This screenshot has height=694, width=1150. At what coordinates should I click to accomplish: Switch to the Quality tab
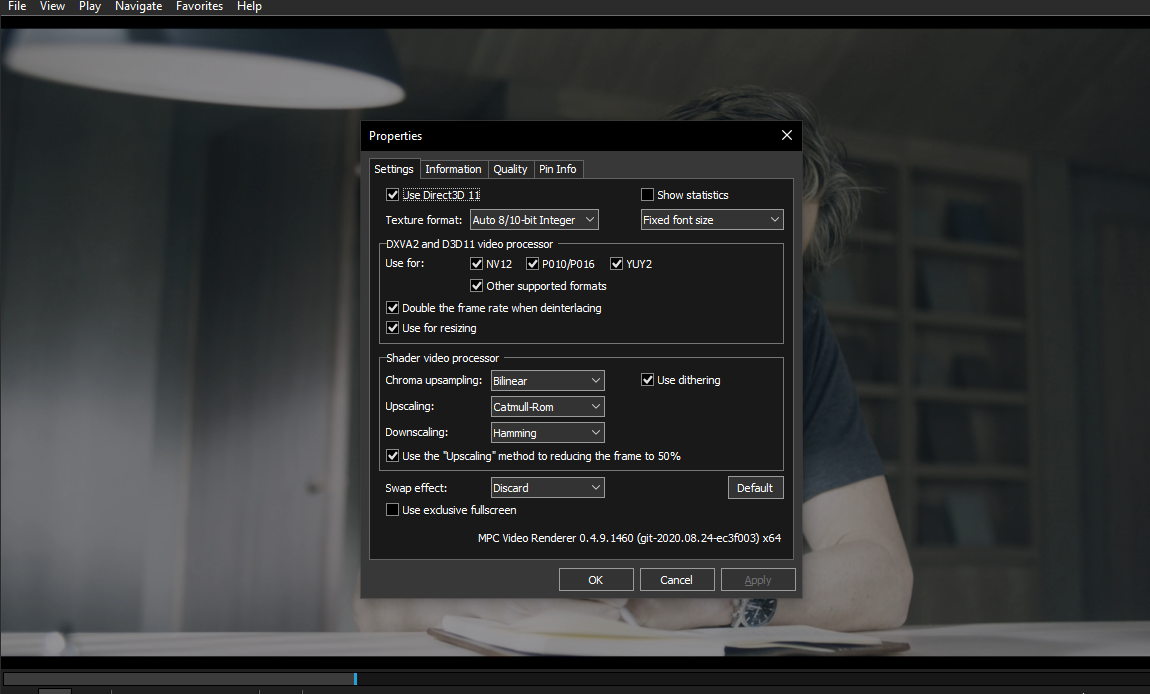coord(510,169)
